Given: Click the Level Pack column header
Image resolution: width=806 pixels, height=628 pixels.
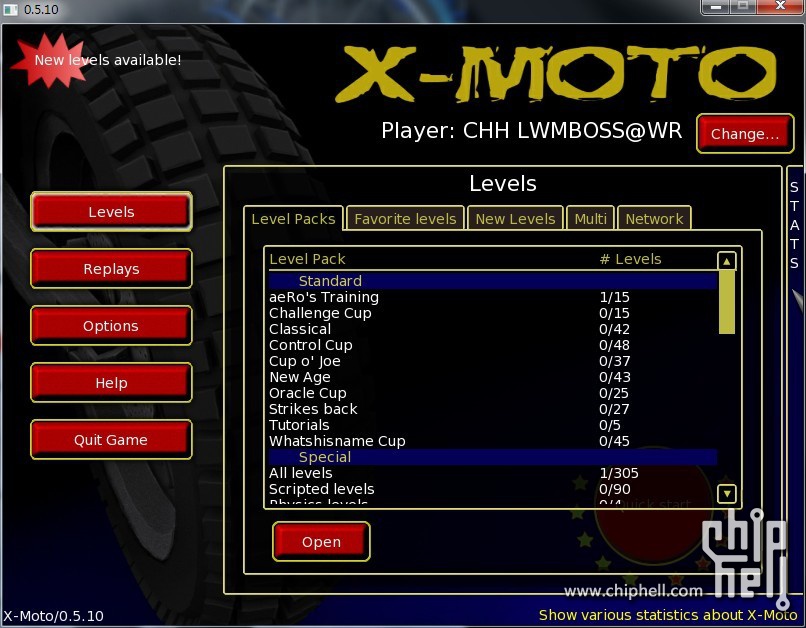Looking at the screenshot, I should point(307,259).
